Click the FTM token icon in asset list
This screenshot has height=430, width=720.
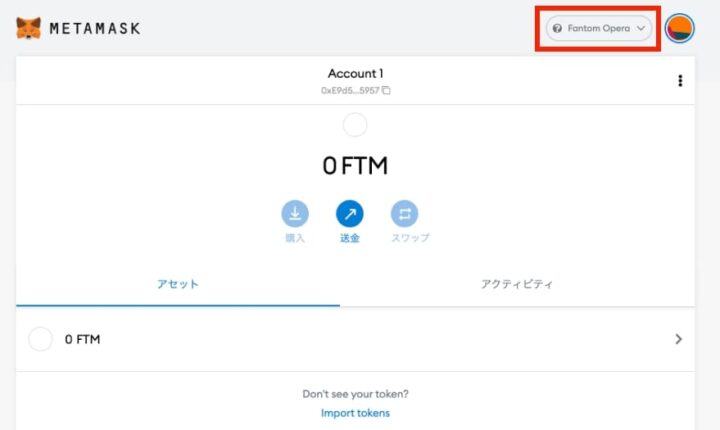click(x=41, y=339)
